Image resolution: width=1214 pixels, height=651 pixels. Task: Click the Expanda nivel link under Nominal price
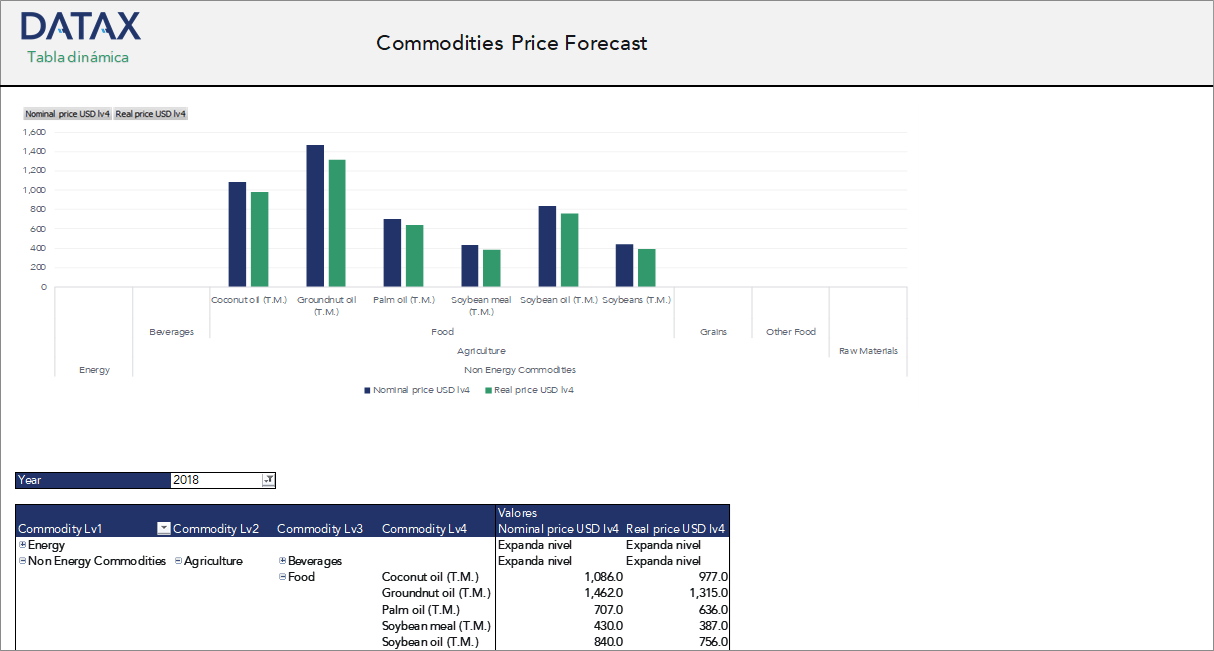pos(536,544)
